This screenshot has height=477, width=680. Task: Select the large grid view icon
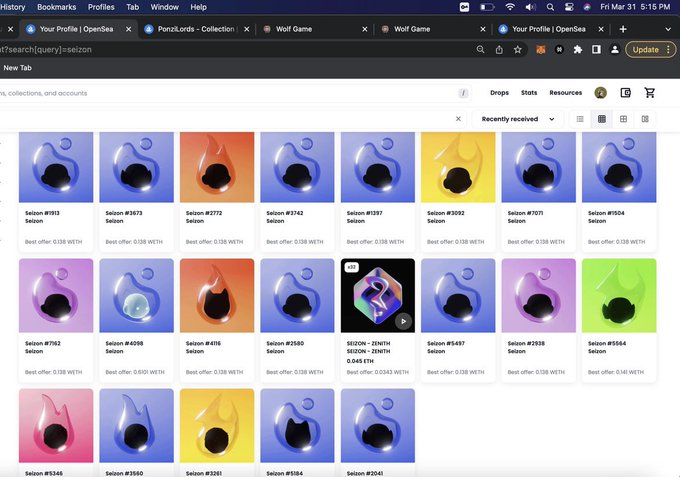(623, 119)
